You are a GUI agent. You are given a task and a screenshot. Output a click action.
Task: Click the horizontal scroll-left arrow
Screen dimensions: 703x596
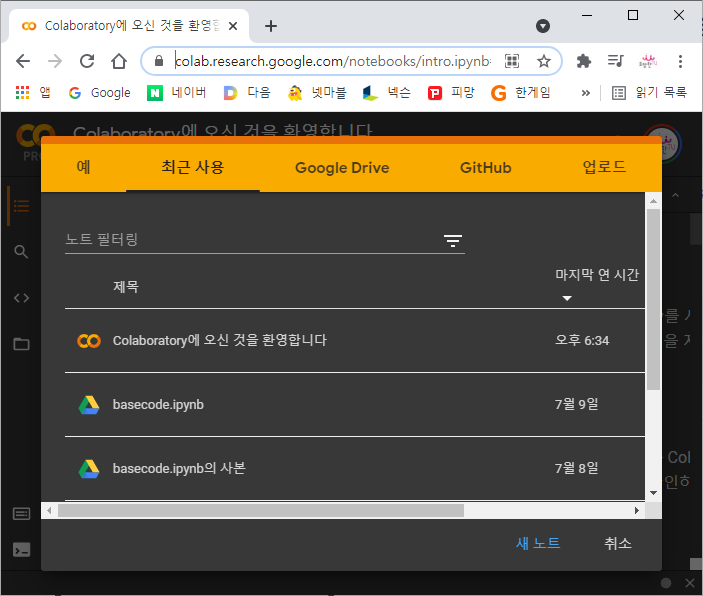pyautogui.click(x=49, y=510)
